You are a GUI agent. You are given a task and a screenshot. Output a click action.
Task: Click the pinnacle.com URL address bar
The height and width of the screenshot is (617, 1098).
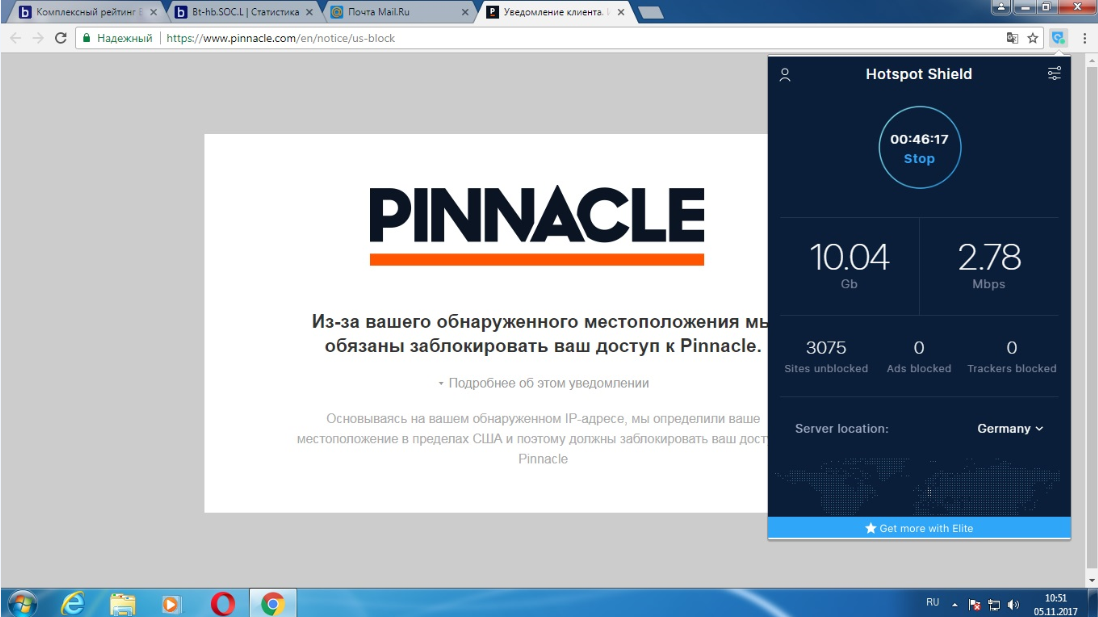(280, 38)
